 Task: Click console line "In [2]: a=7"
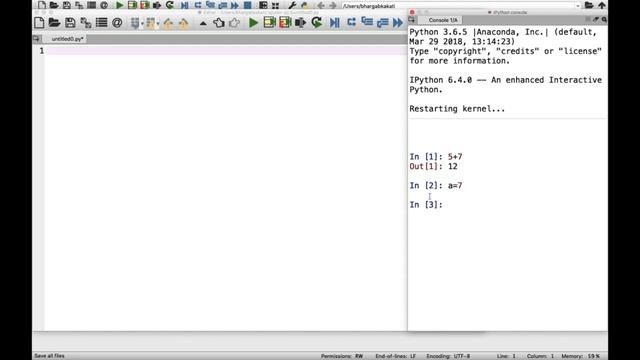[x=436, y=186]
